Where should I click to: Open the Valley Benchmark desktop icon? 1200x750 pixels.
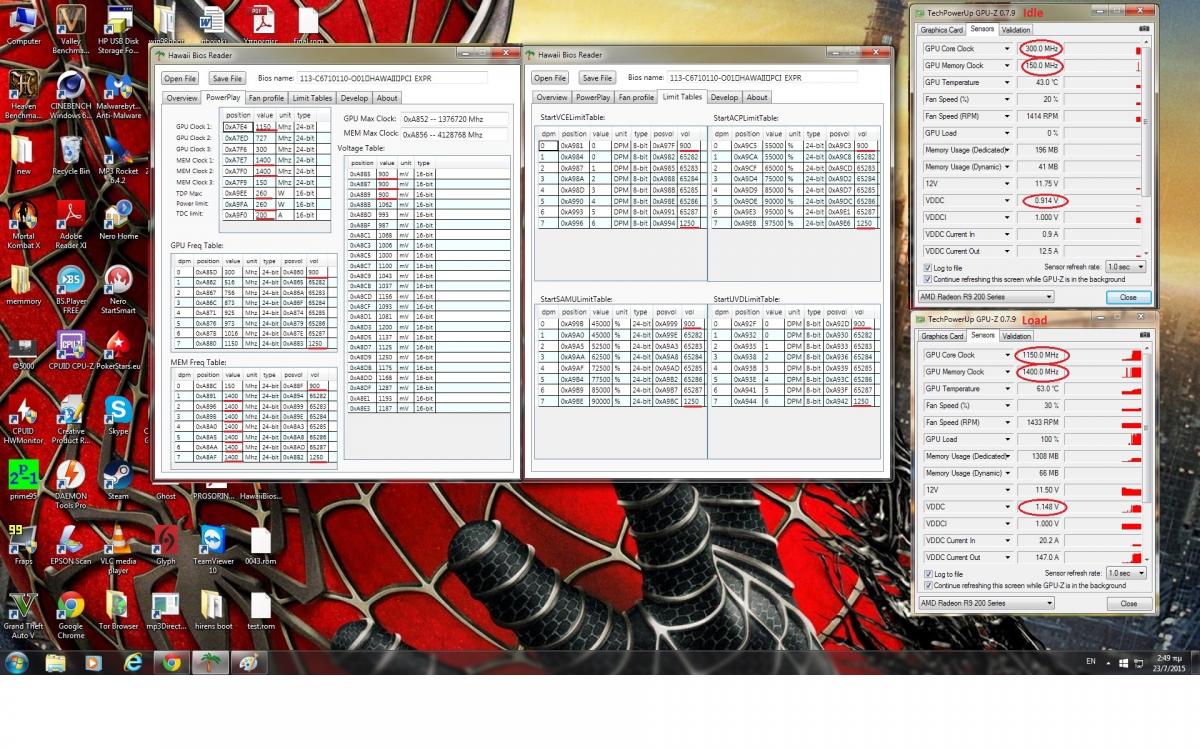(70, 30)
